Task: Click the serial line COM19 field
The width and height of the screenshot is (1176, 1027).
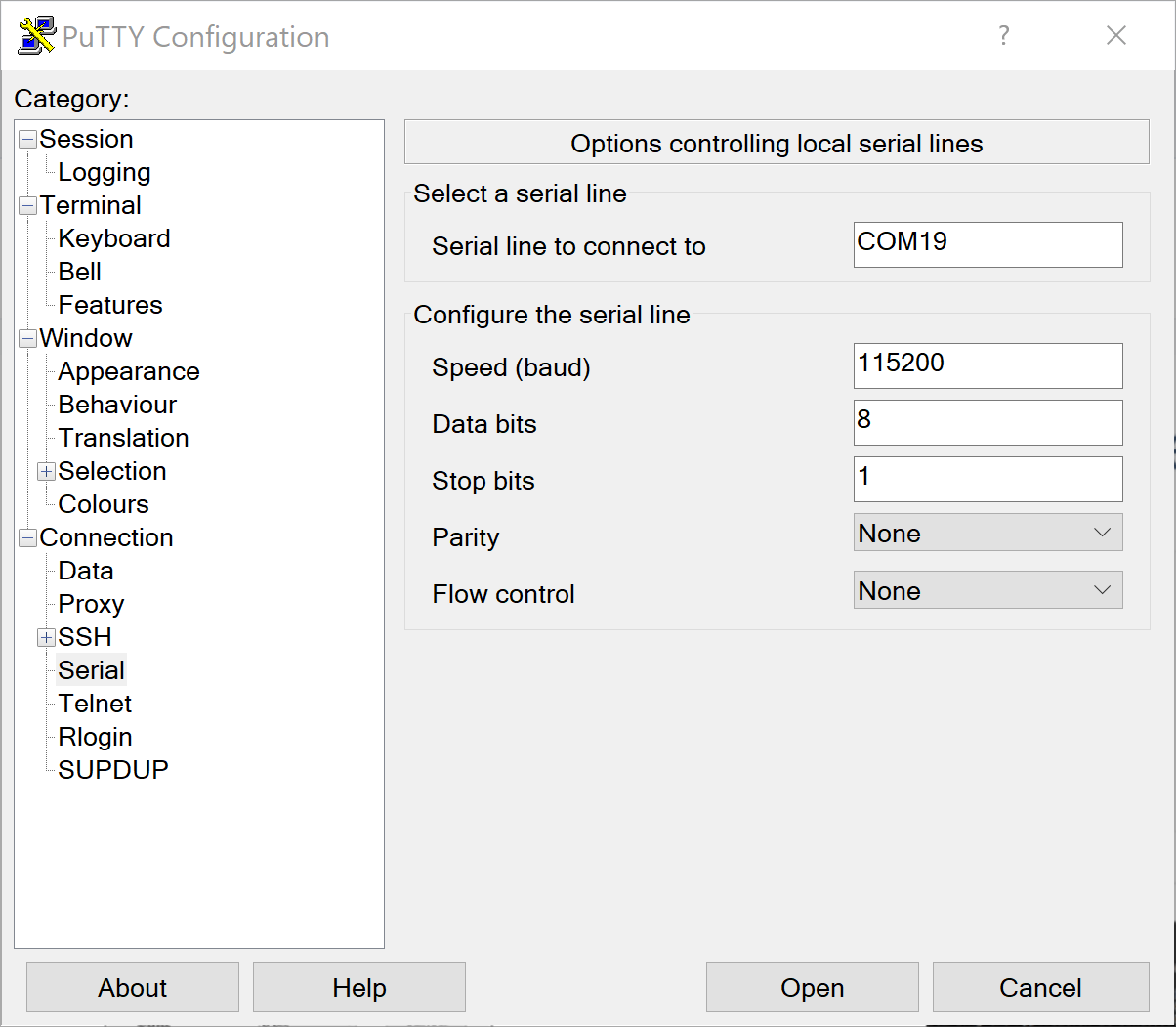Action: click(x=987, y=244)
